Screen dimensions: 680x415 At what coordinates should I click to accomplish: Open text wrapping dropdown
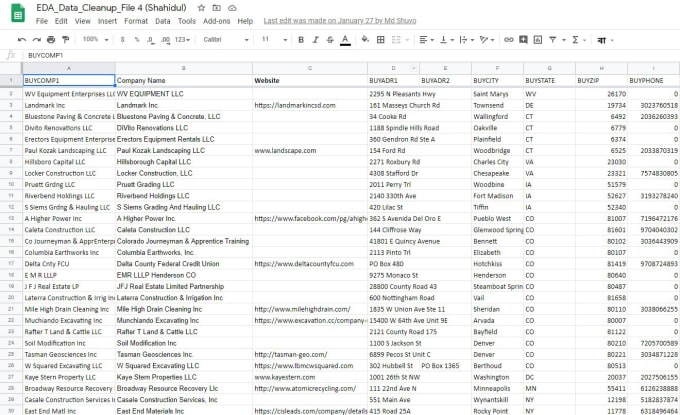click(466, 39)
